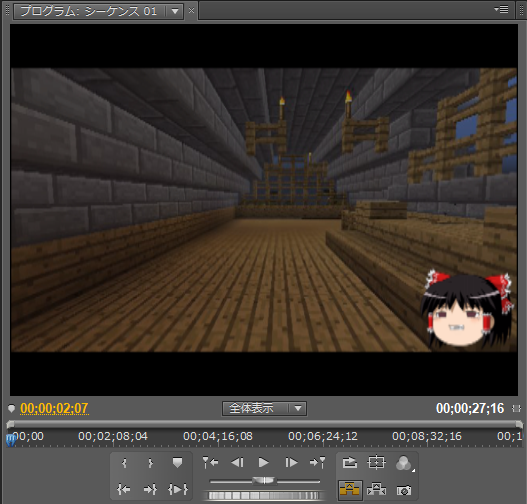Click the jog wheel strip
This screenshot has width=527, height=504.
pos(264,496)
